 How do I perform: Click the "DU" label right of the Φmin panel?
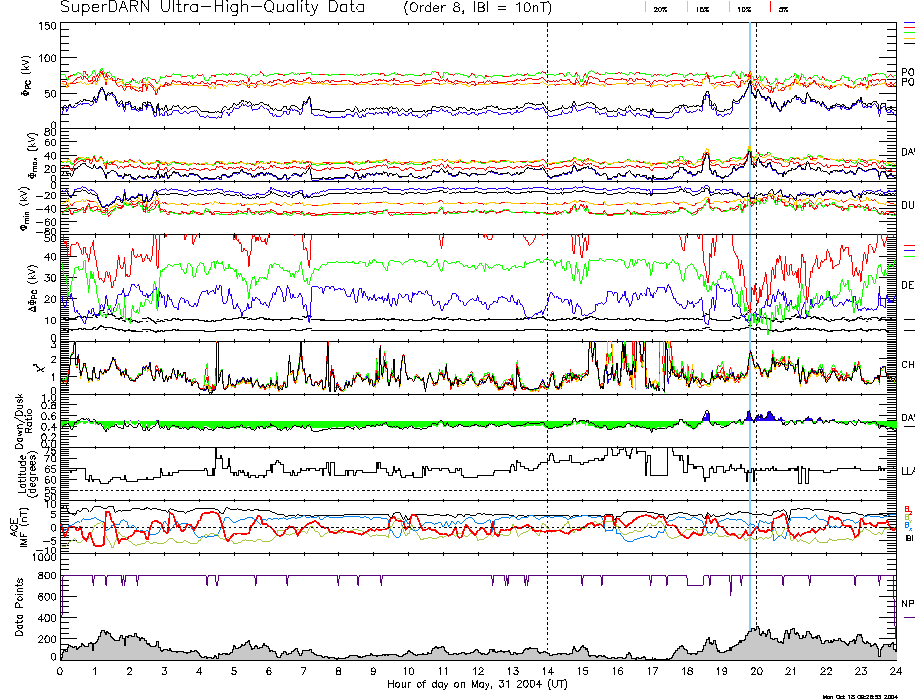pyautogui.click(x=907, y=205)
